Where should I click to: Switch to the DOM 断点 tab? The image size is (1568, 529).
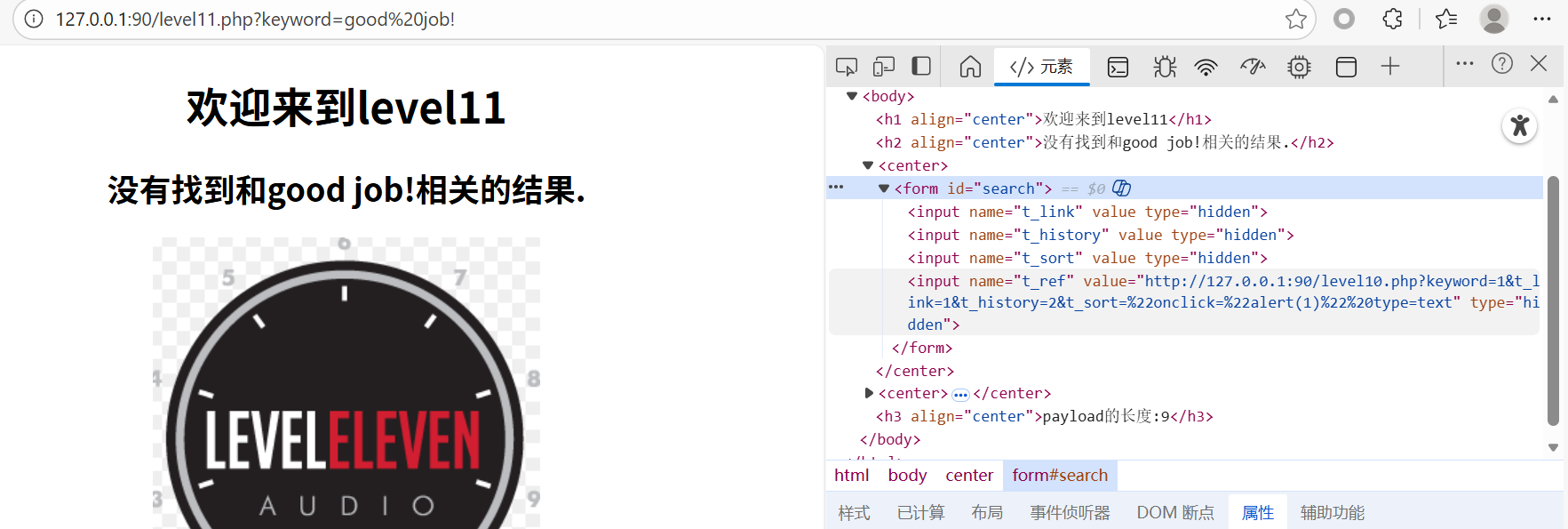click(1175, 513)
